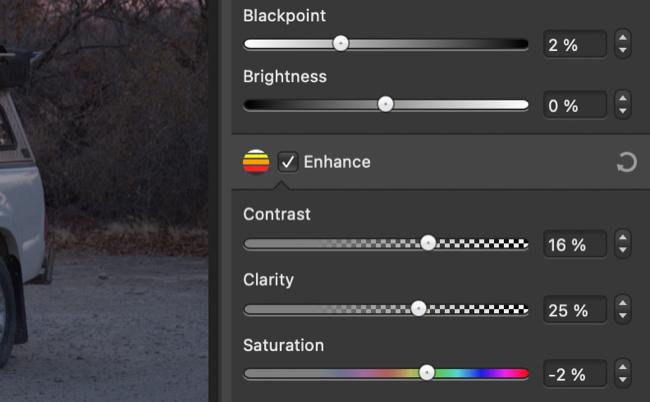Click the Brightness slider handle
Screen dimensions: 650x402
point(385,104)
